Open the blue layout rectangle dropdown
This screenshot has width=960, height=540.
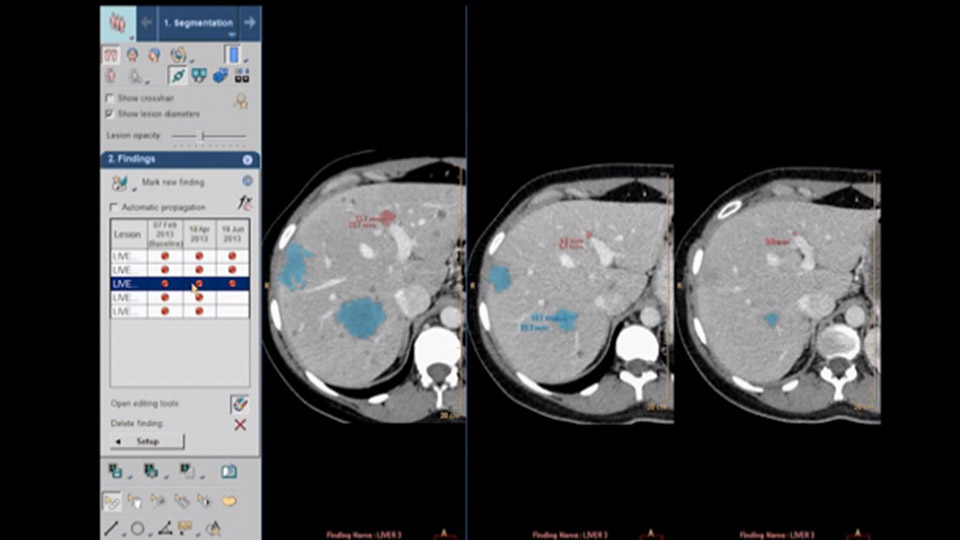(245, 62)
